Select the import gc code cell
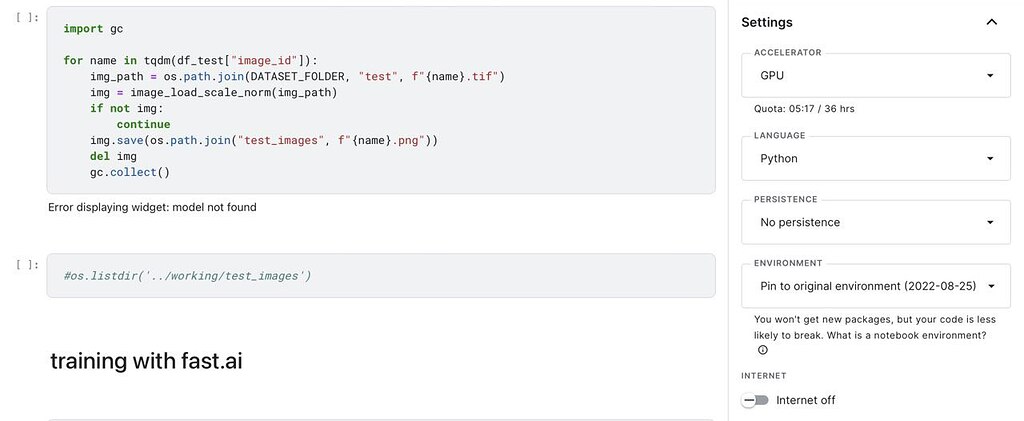 (x=381, y=101)
